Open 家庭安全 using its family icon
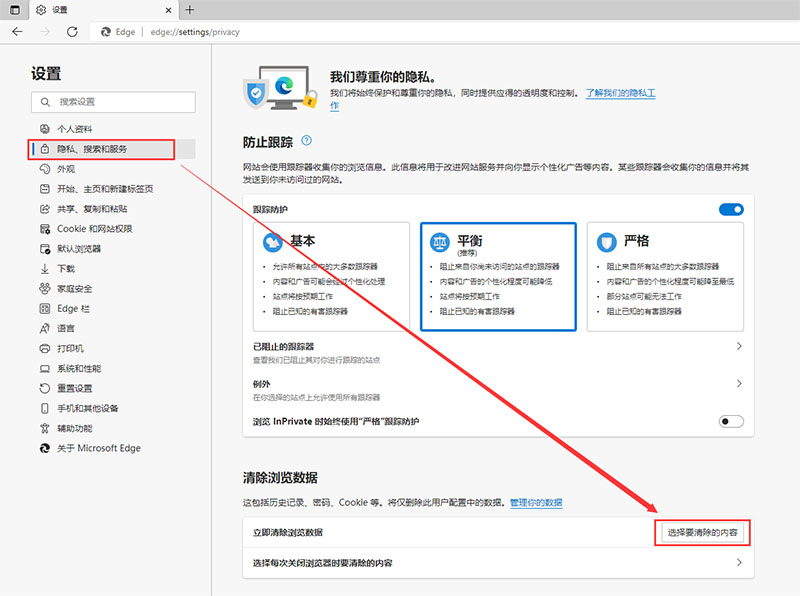800x596 pixels. [43, 288]
